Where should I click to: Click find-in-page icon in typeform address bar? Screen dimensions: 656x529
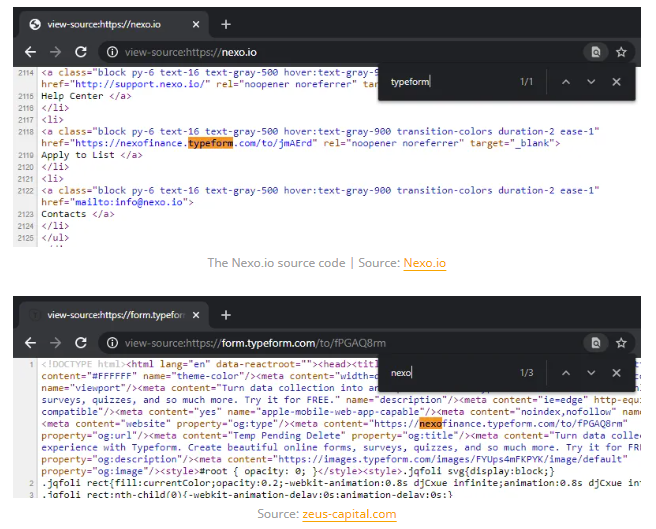pos(596,343)
